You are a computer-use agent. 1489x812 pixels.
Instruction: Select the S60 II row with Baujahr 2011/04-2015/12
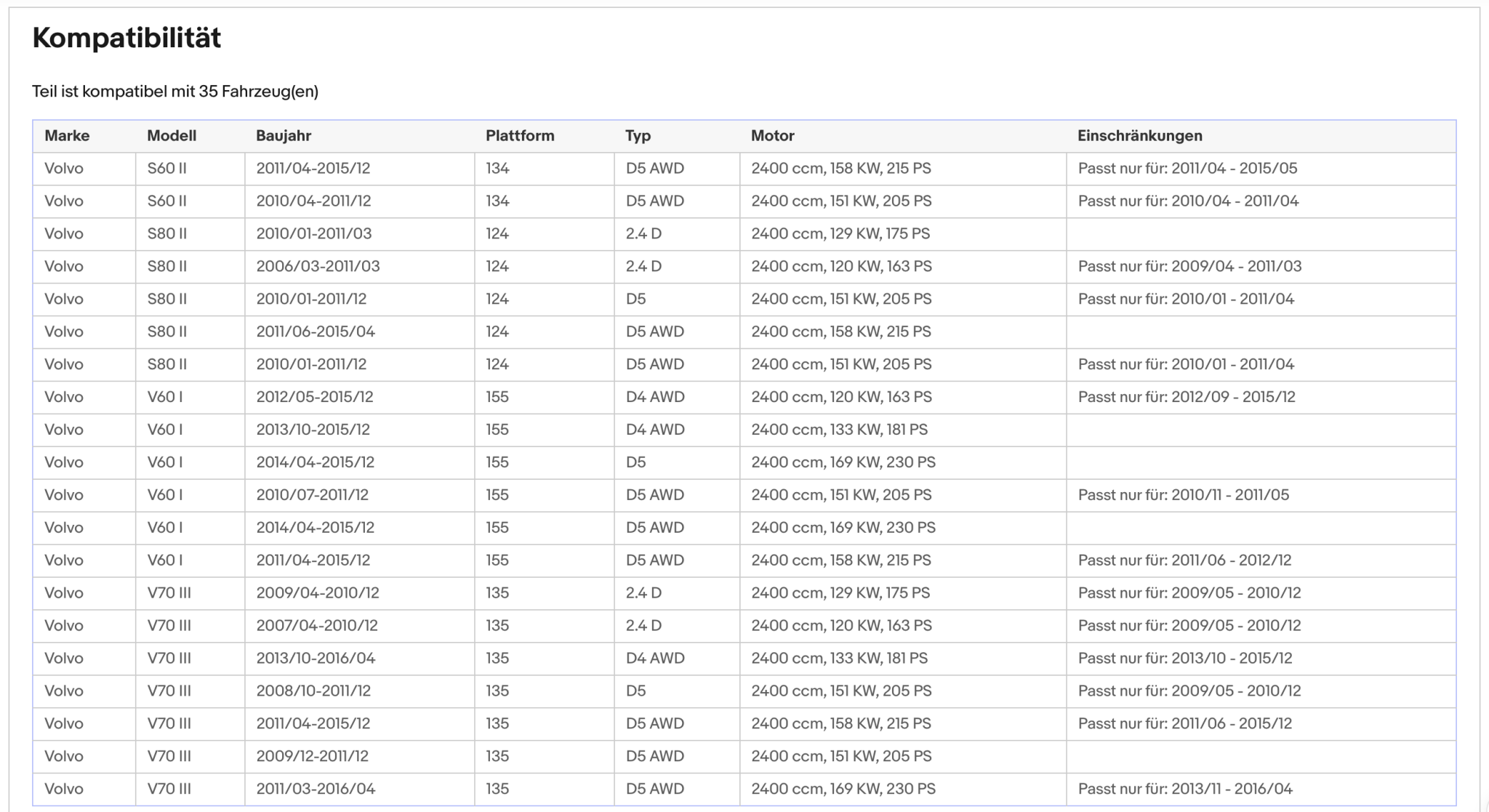(744, 169)
